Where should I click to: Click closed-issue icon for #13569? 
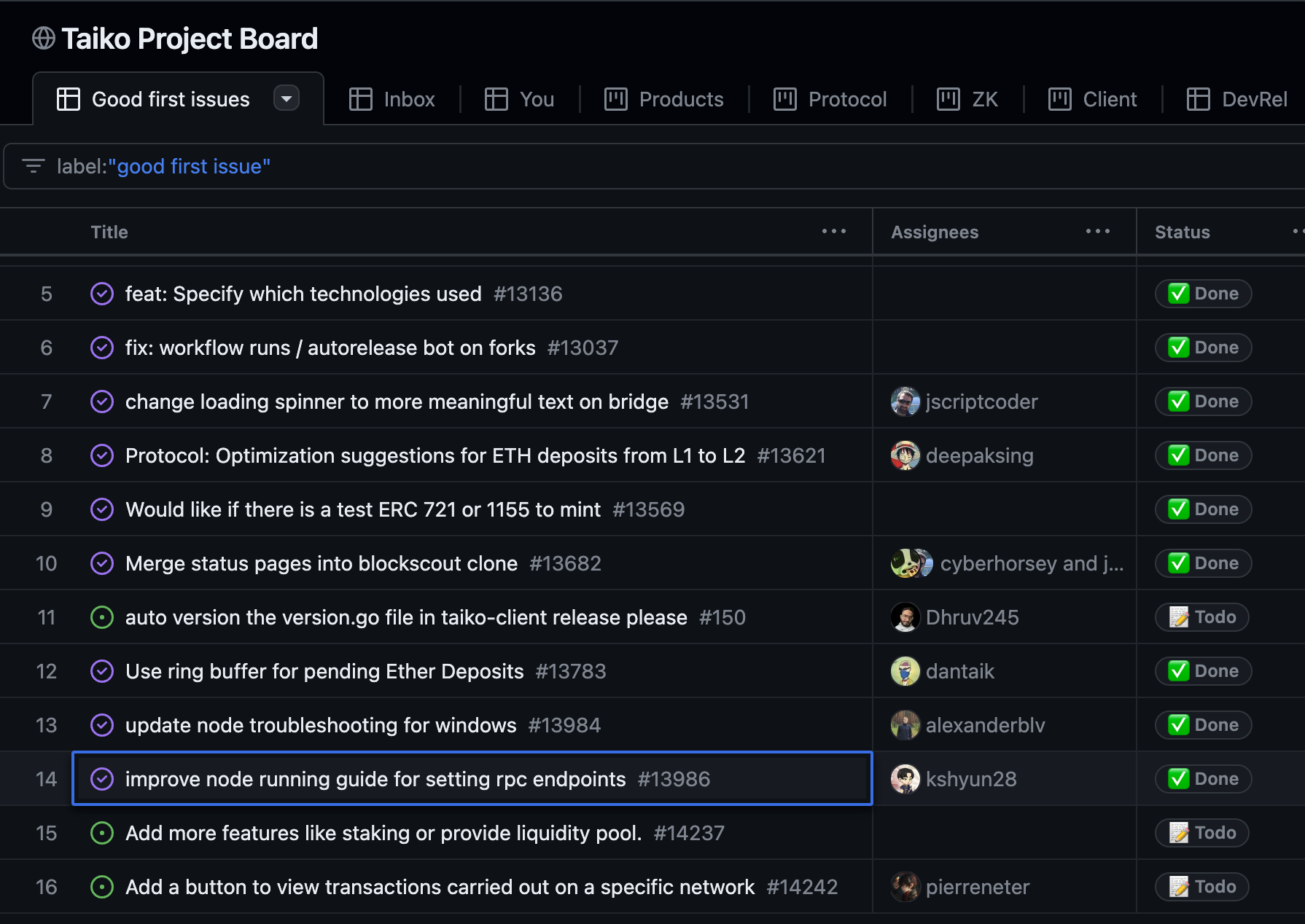[102, 509]
